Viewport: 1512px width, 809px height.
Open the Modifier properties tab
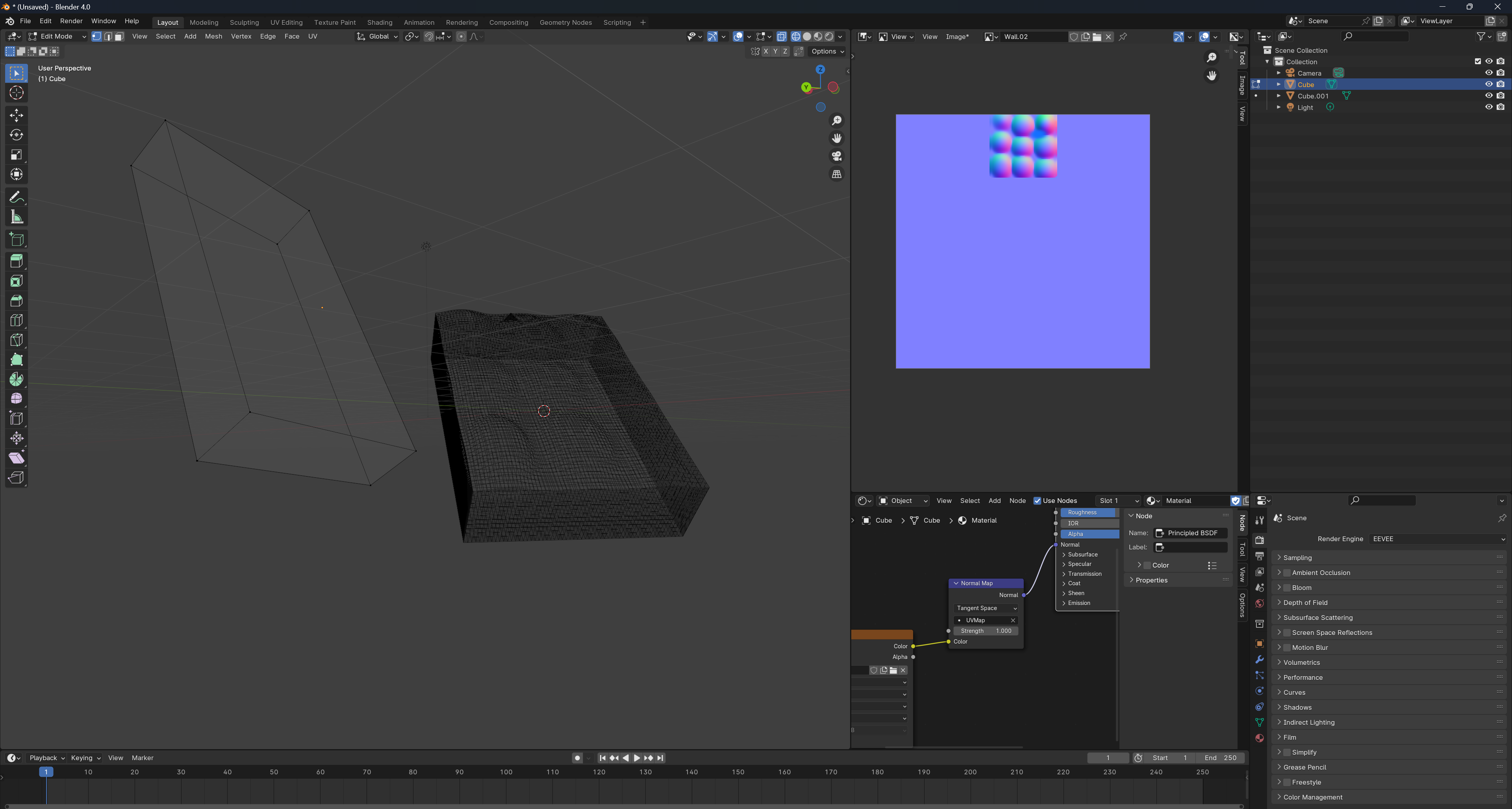tap(1259, 659)
